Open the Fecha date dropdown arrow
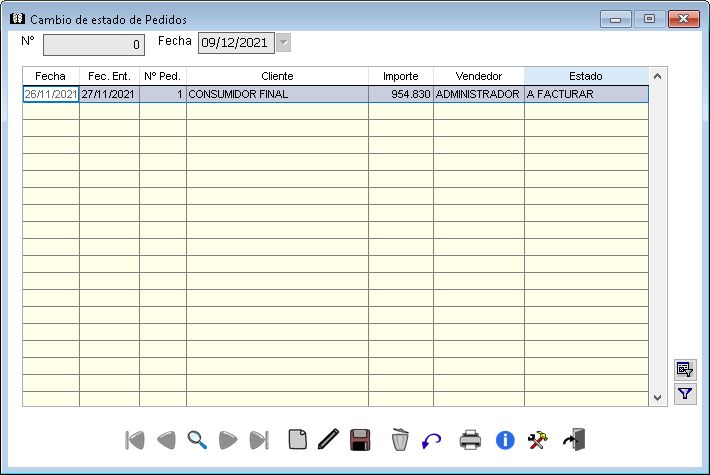710x475 pixels. [x=283, y=43]
